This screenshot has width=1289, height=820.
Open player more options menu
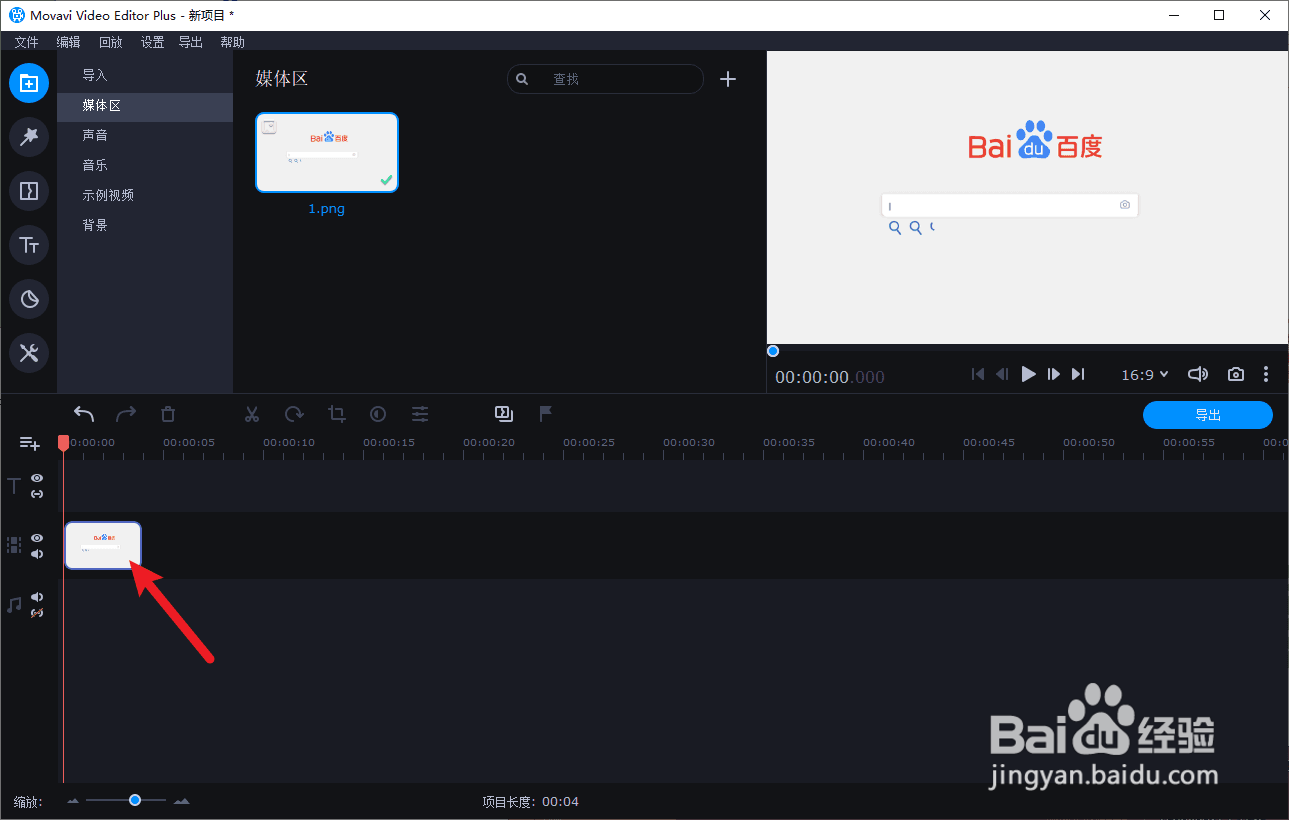tap(1266, 374)
